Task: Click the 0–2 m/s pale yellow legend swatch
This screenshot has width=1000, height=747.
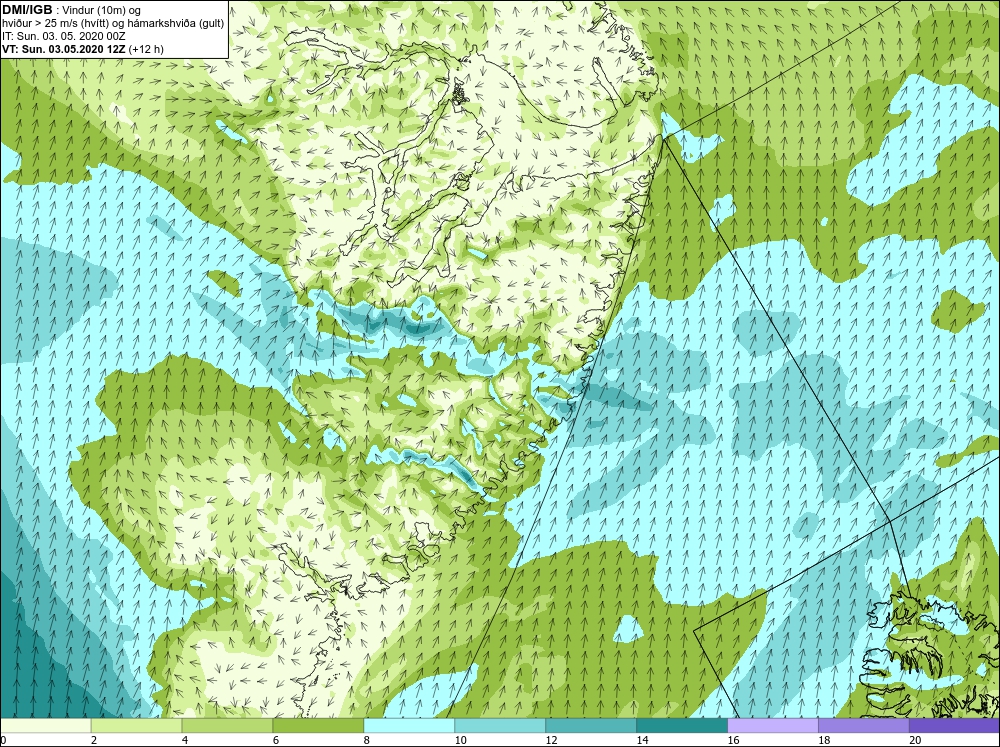Action: 46,725
